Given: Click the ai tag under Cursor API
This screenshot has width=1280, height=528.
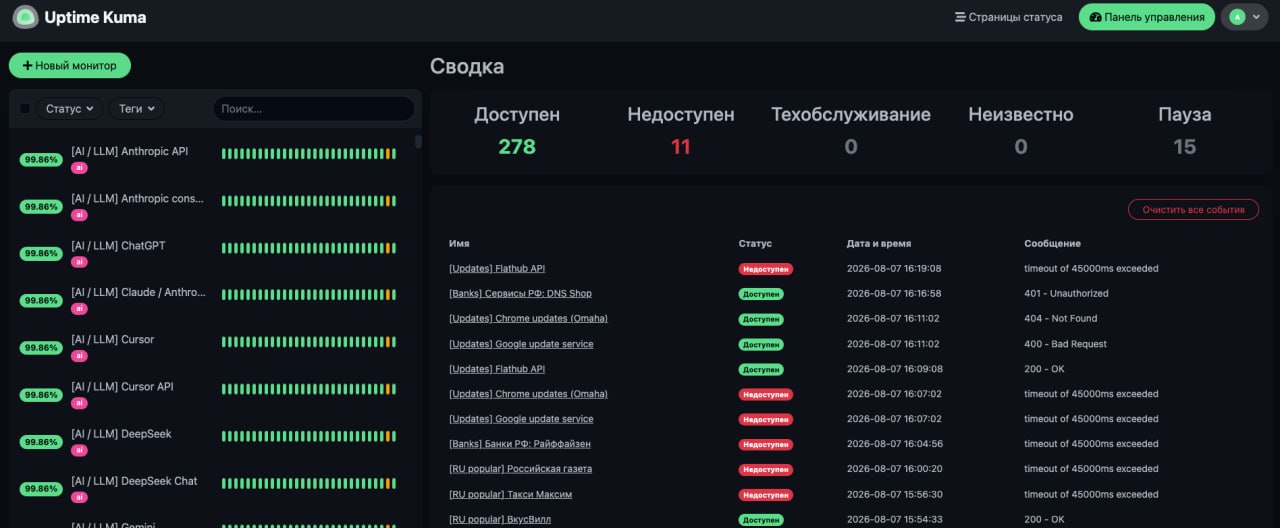Looking at the screenshot, I should (79, 403).
